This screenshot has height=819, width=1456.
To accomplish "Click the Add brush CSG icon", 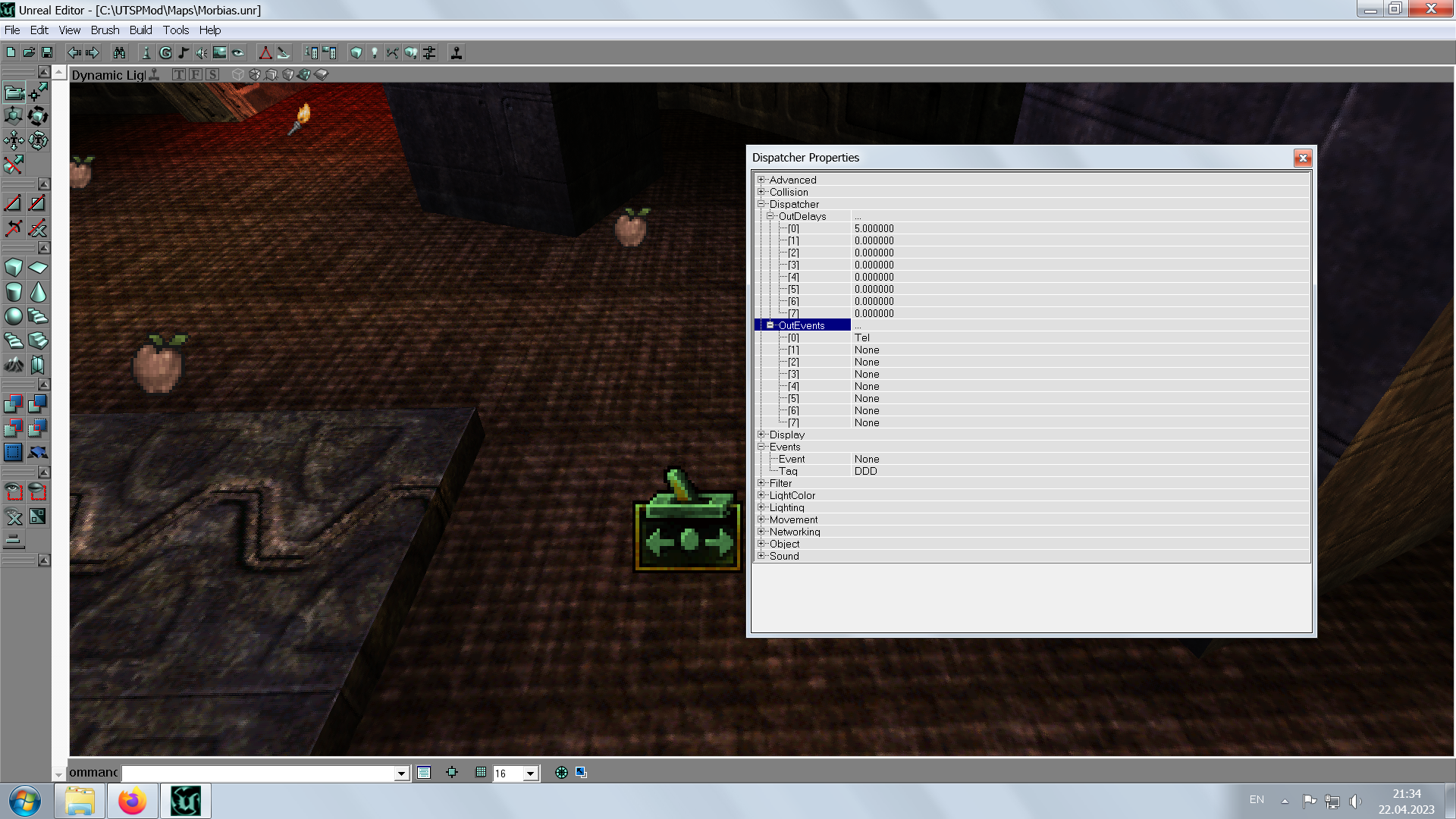I will [14, 404].
